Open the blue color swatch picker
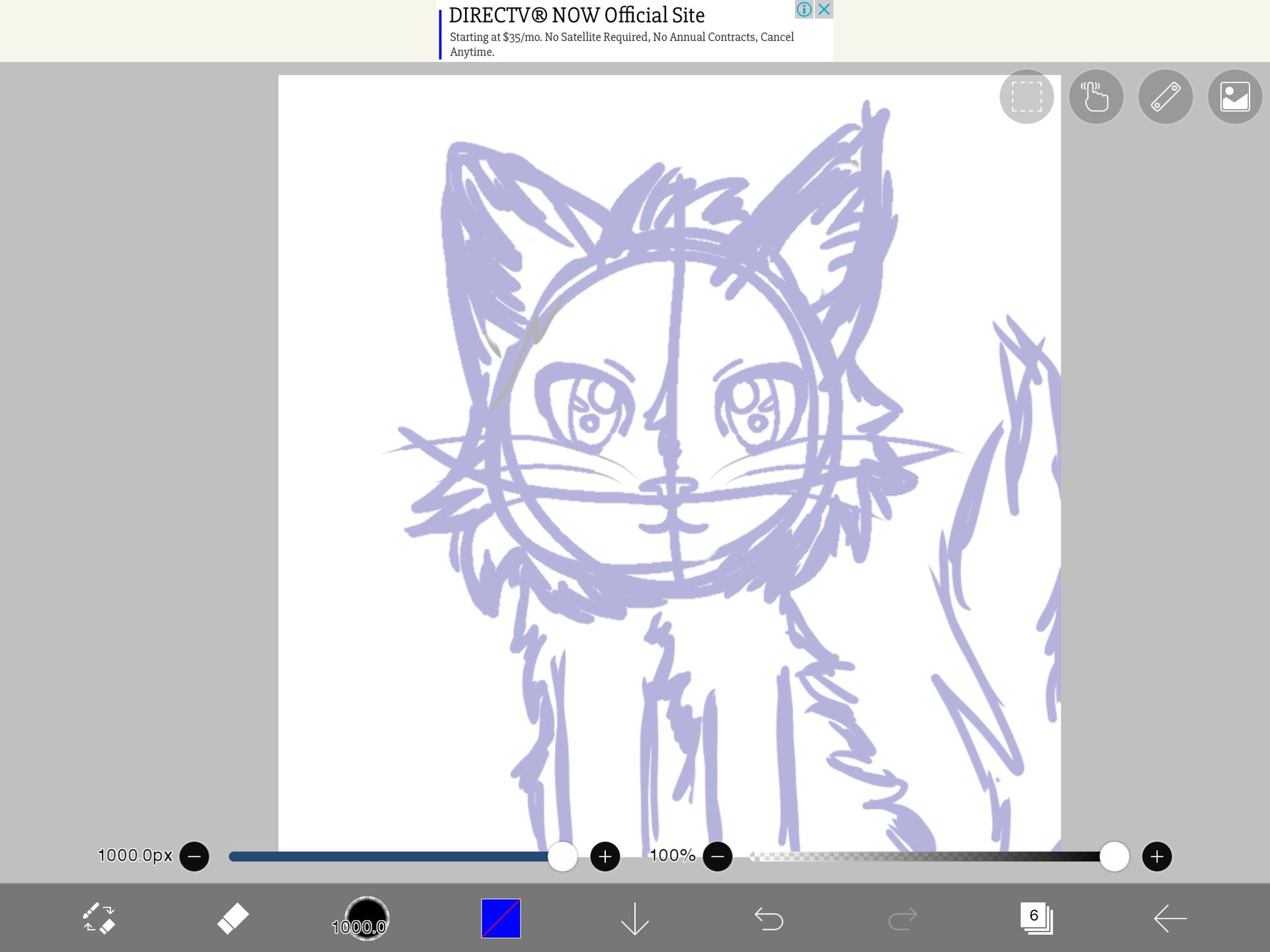 (x=501, y=918)
